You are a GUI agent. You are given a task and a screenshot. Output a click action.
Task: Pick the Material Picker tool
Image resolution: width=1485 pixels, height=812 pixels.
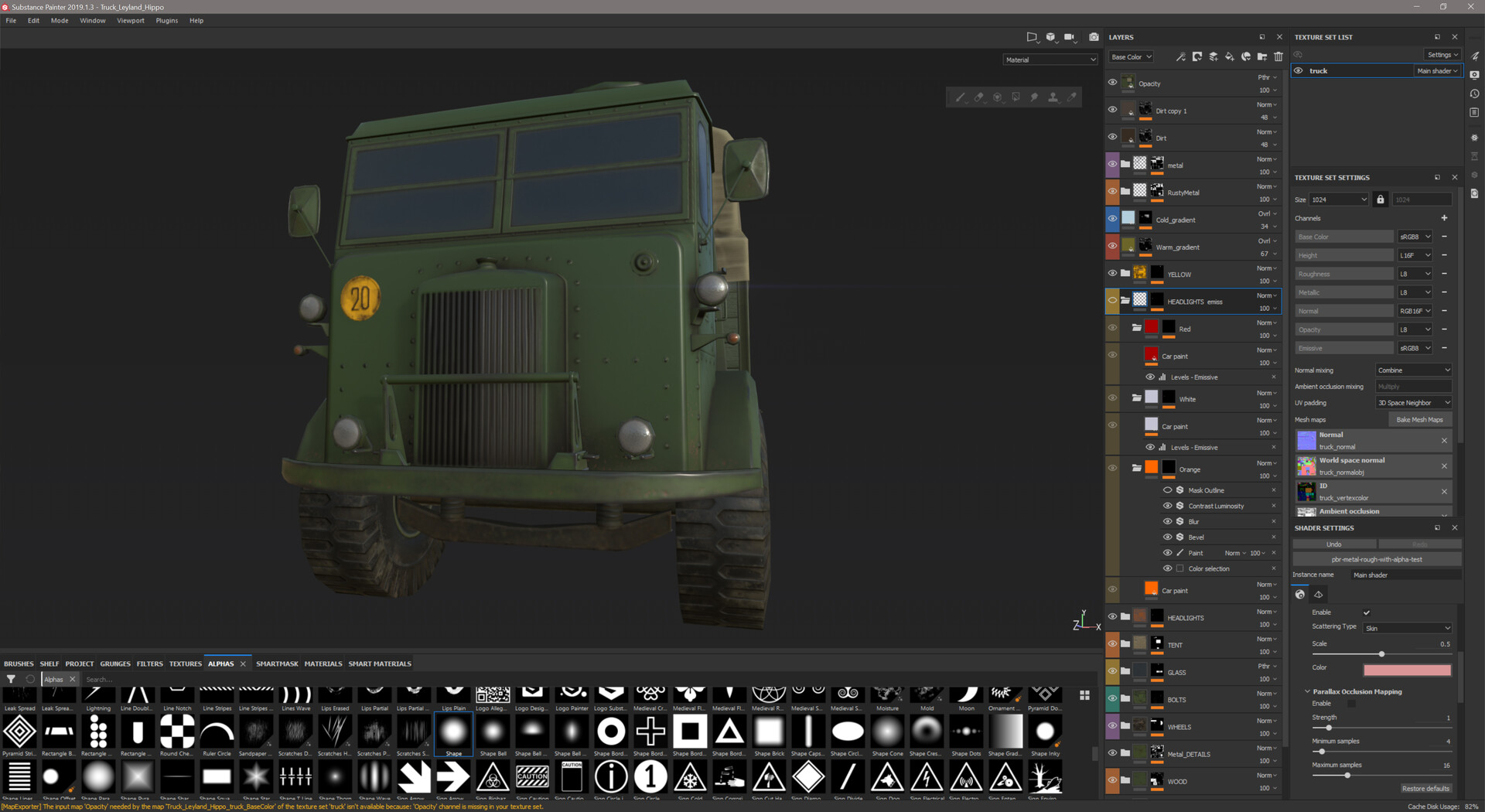pos(1072,97)
